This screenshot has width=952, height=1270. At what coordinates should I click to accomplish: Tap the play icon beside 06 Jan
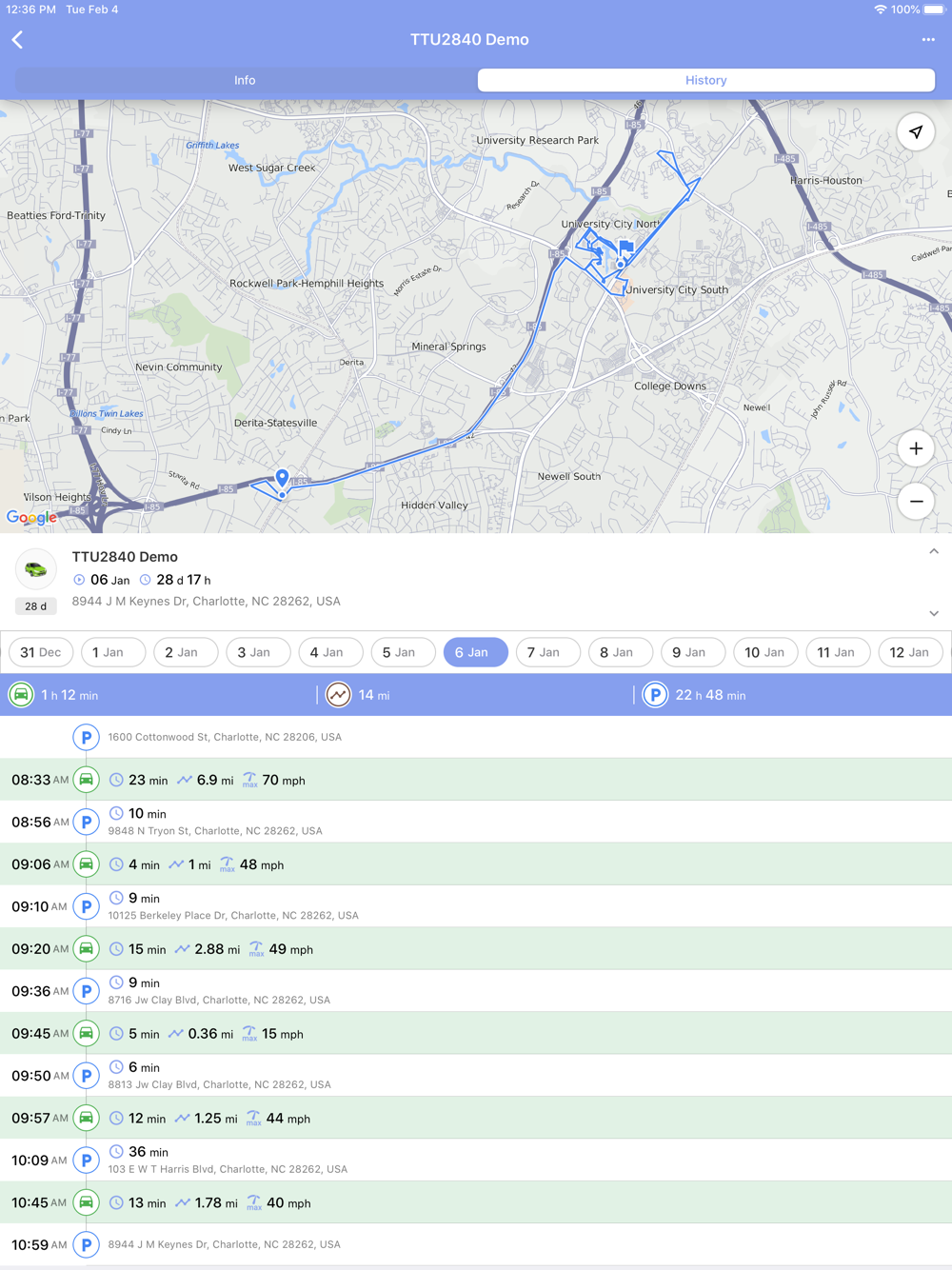[x=79, y=580]
